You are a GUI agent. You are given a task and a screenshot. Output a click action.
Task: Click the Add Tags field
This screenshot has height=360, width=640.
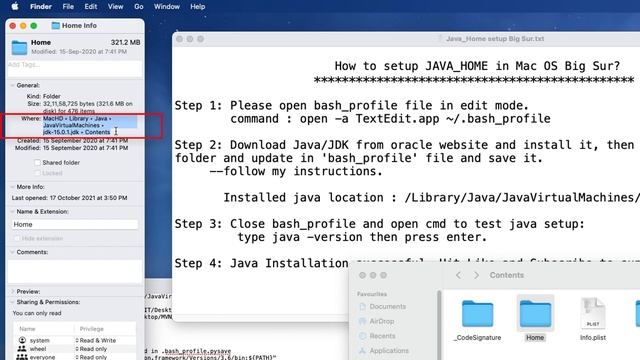click(x=75, y=68)
